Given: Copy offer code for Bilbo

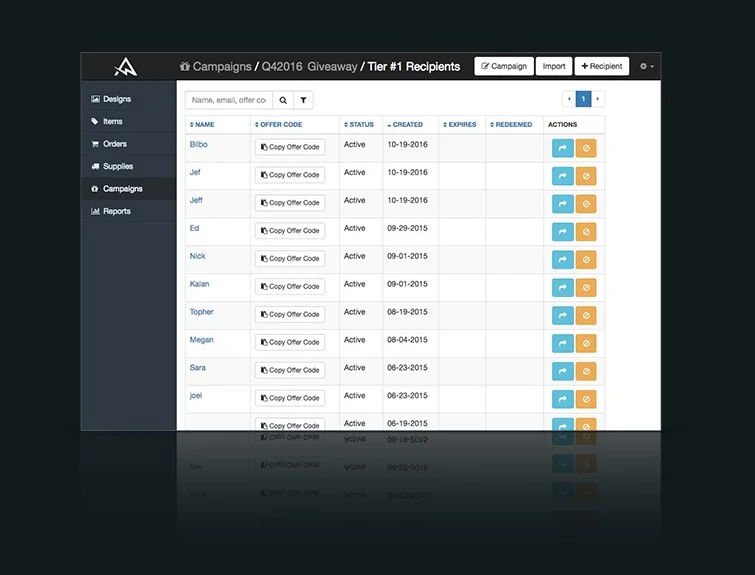Looking at the screenshot, I should pos(290,147).
